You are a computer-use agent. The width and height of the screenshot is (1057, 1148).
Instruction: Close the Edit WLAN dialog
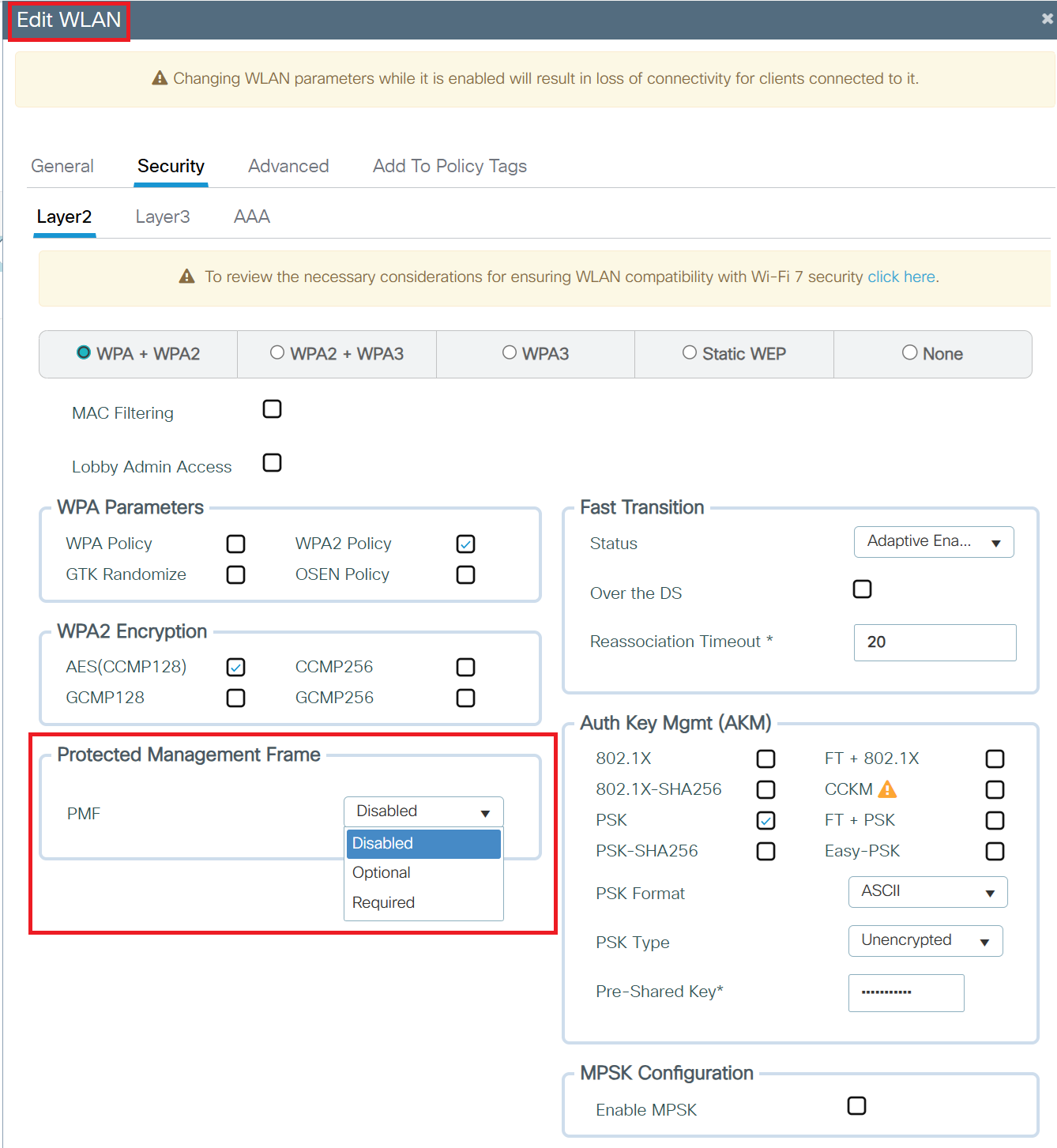pos(1047,19)
